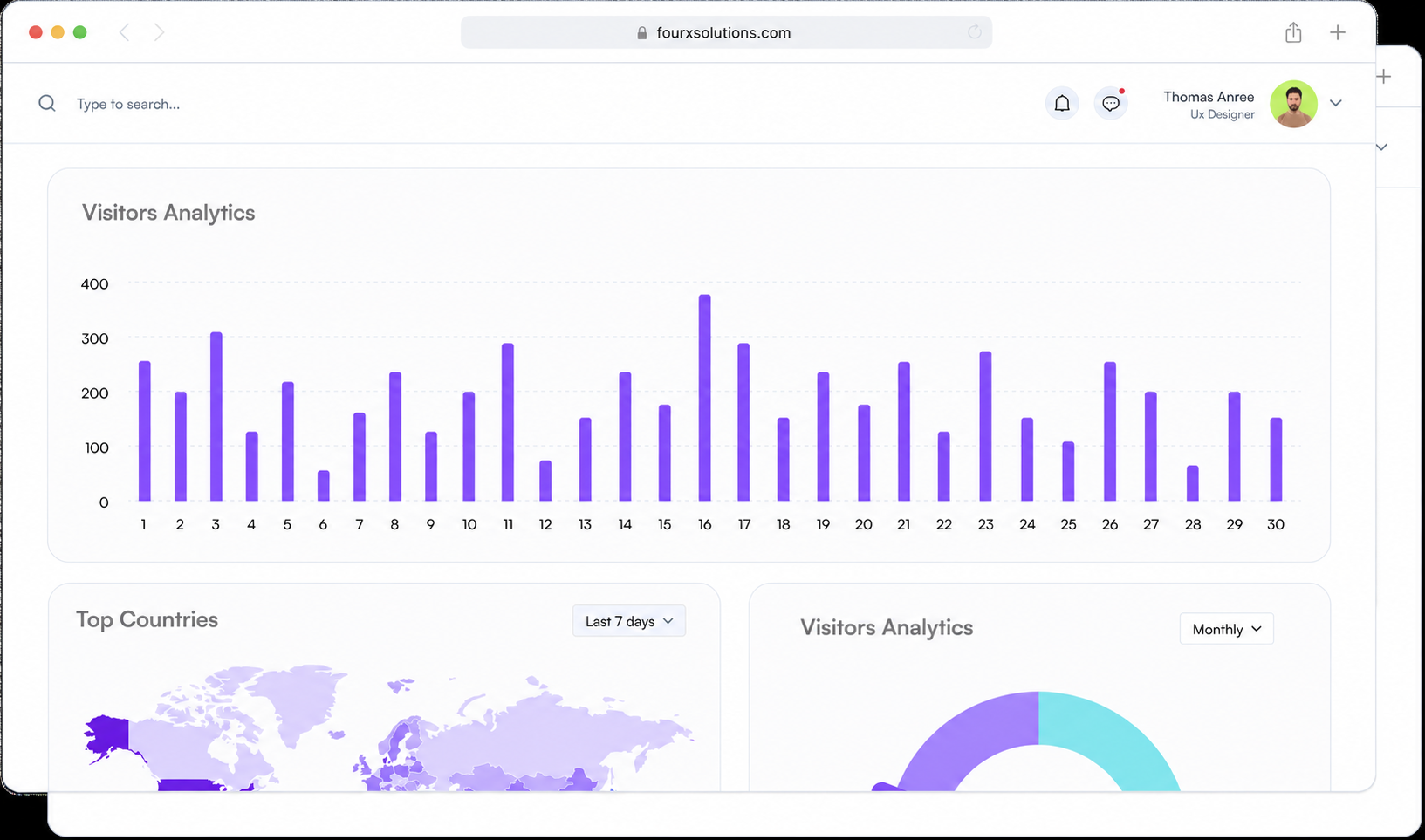This screenshot has height=840, width=1425.
Task: Focus the Type to search field
Action: (128, 104)
